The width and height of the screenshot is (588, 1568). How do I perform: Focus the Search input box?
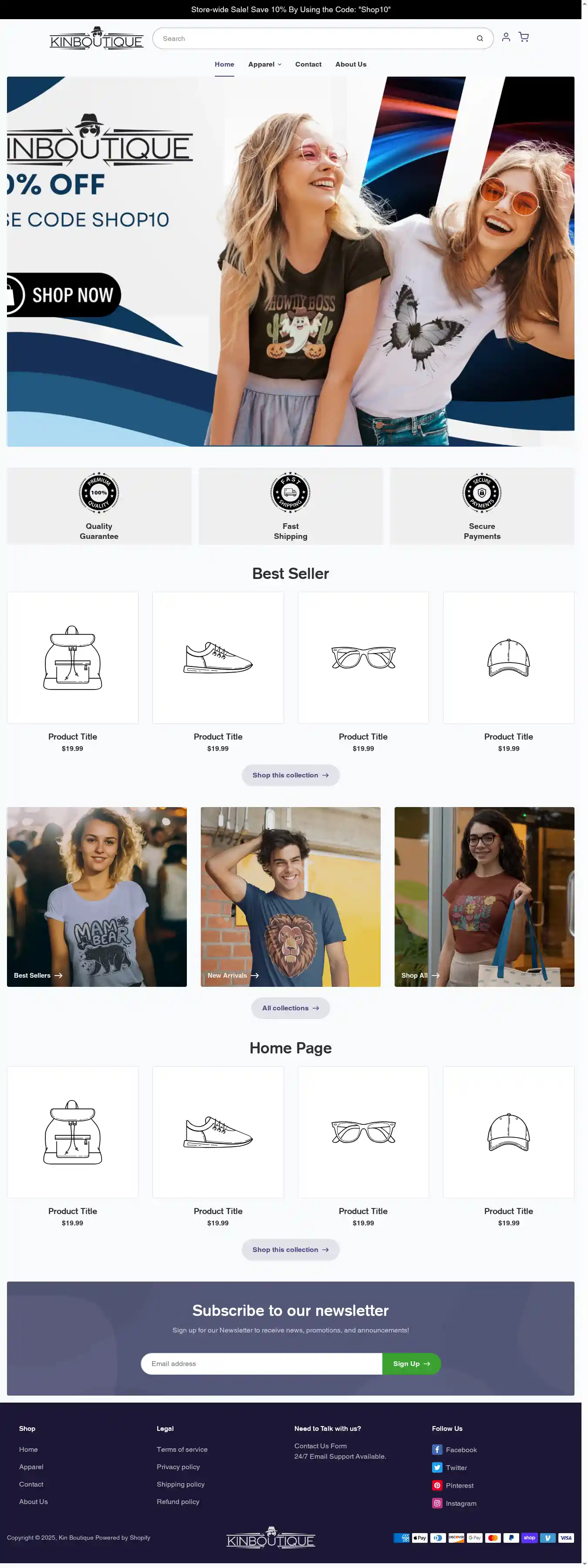[x=317, y=38]
